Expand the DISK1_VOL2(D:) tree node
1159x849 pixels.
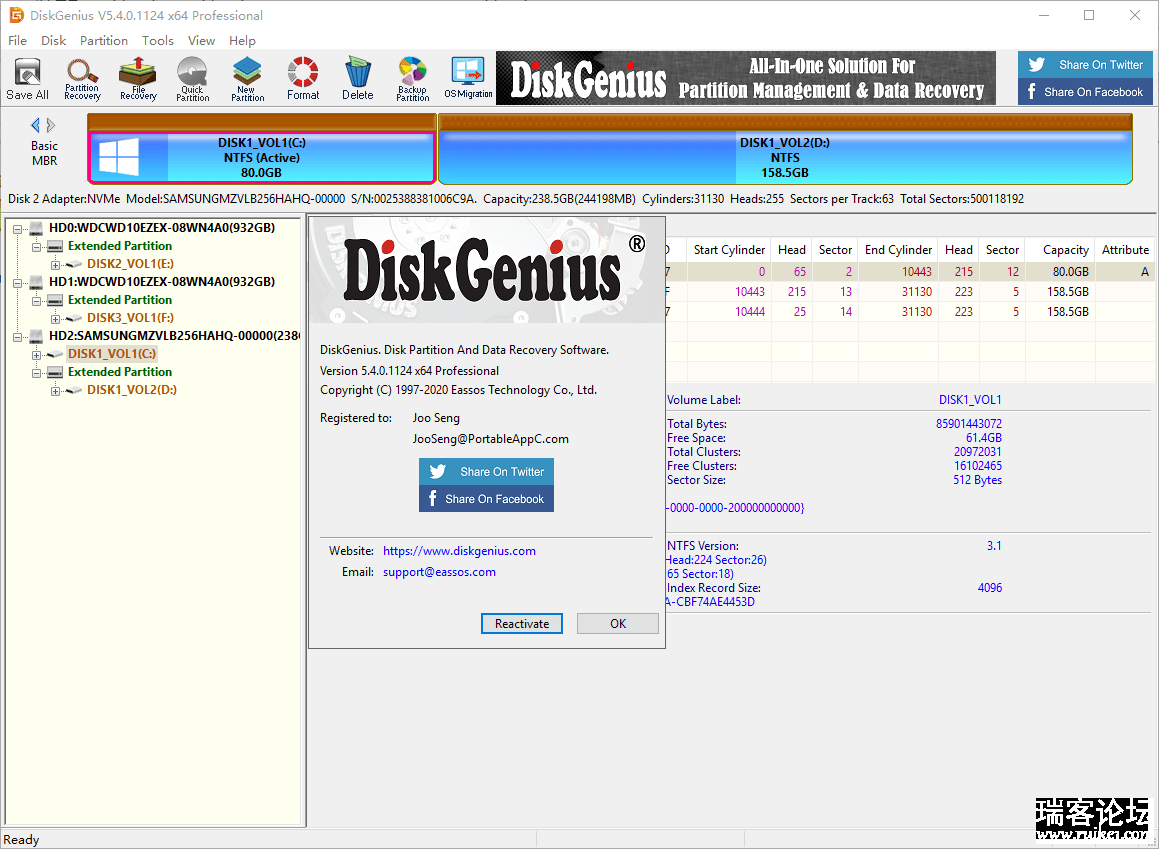(x=55, y=391)
